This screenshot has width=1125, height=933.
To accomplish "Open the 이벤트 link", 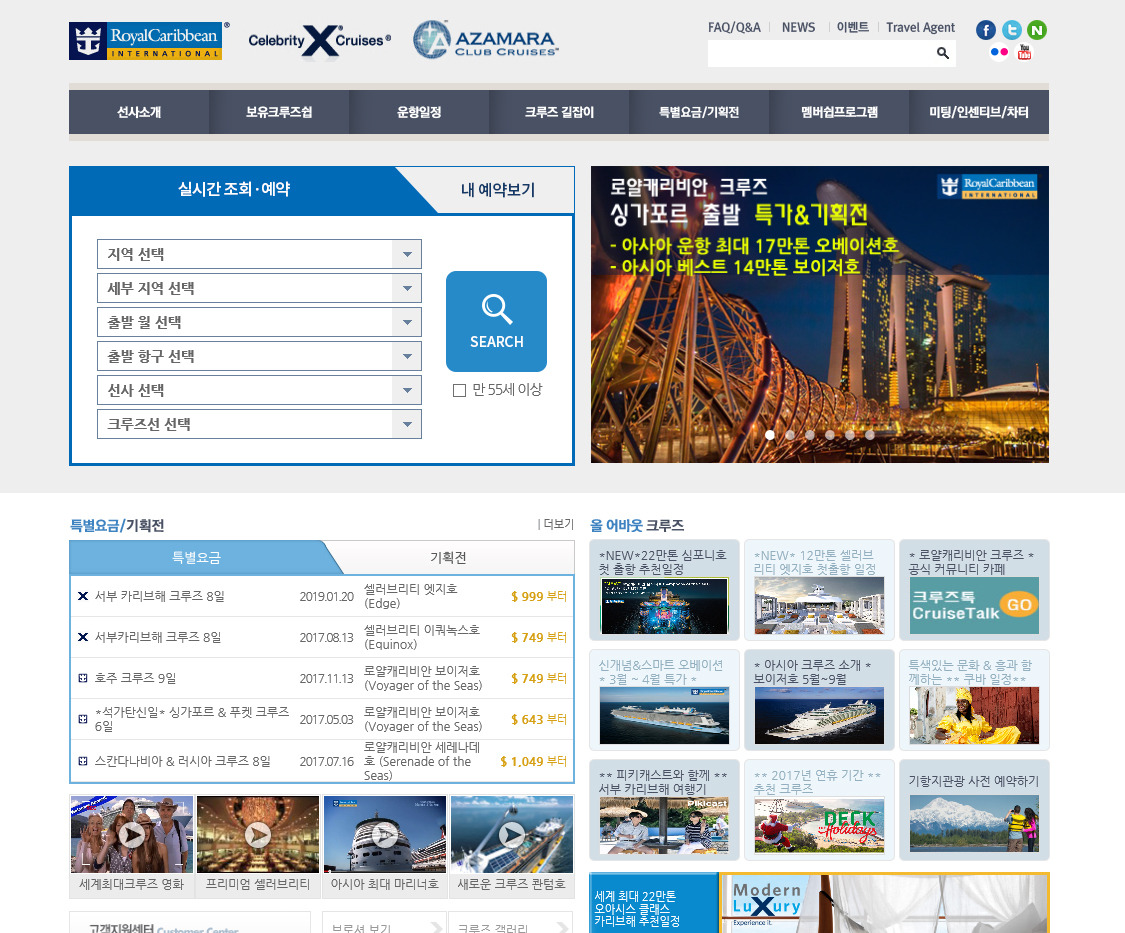I will pos(852,27).
